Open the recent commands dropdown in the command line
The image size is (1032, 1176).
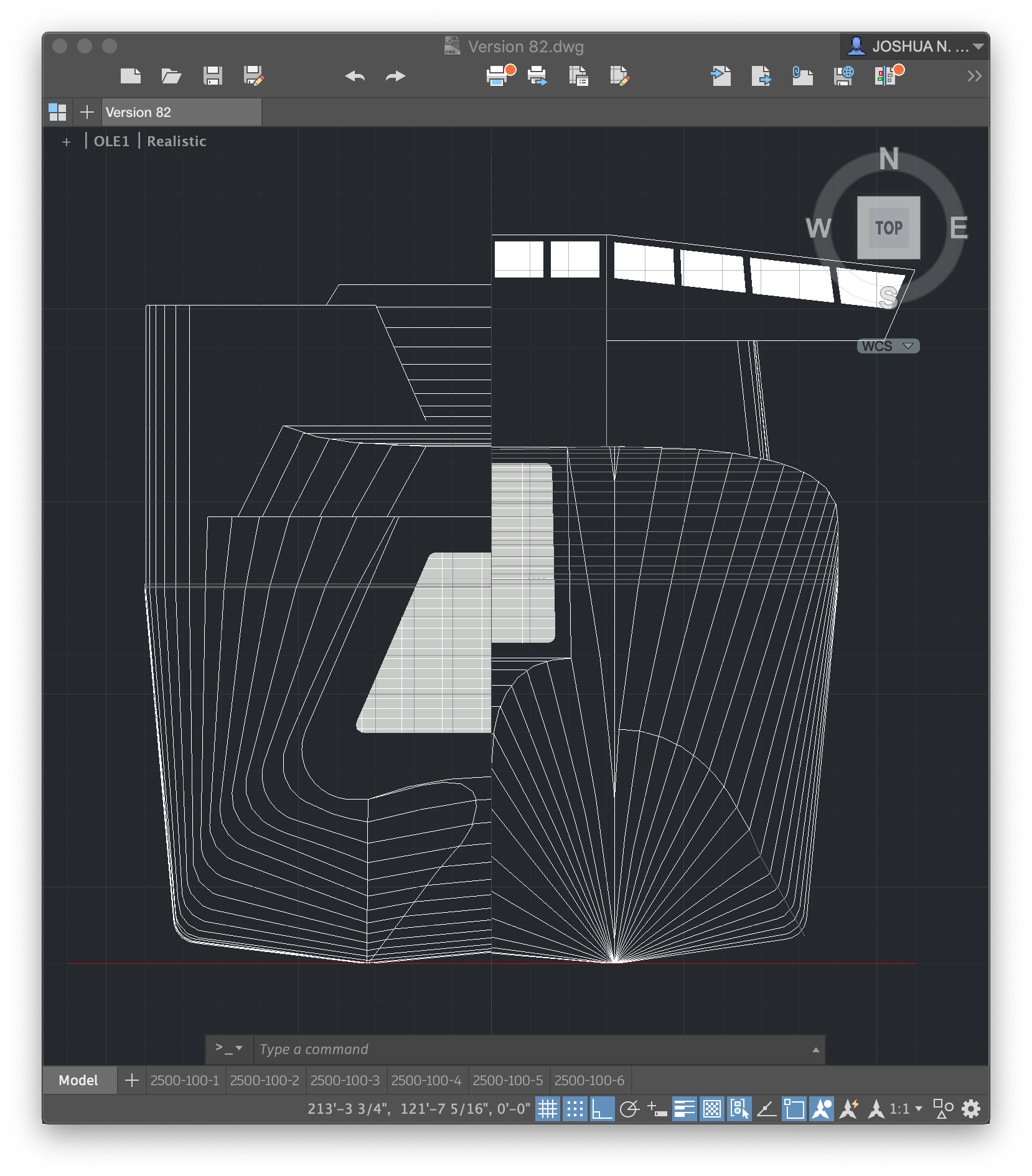pos(229,1049)
